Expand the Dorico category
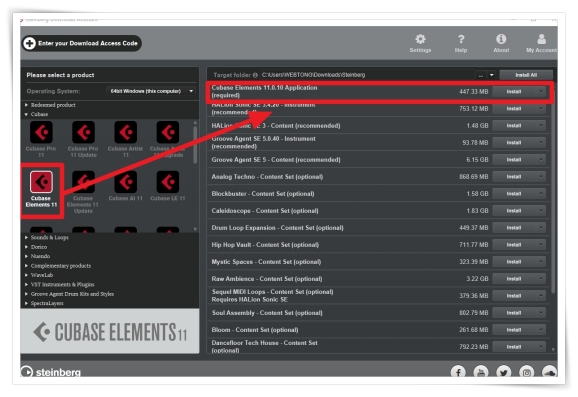 tap(26, 247)
